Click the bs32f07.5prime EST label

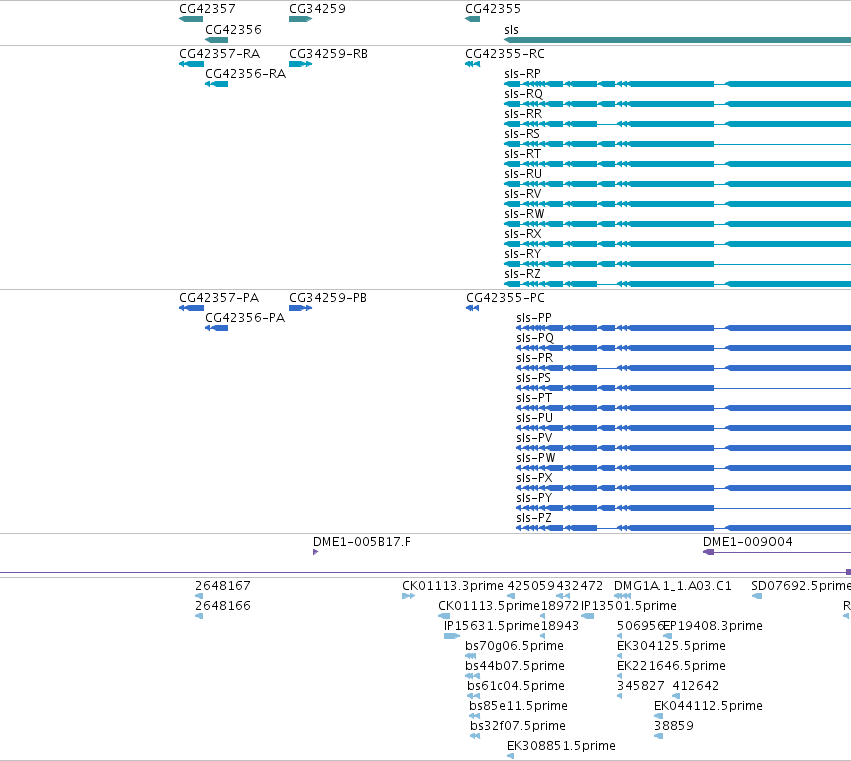click(x=518, y=726)
